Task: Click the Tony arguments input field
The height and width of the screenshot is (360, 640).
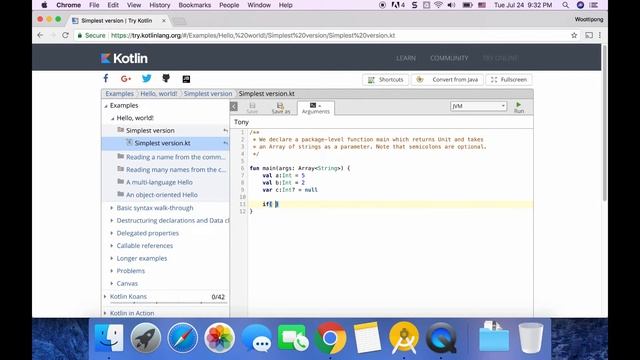Action: pos(381,122)
